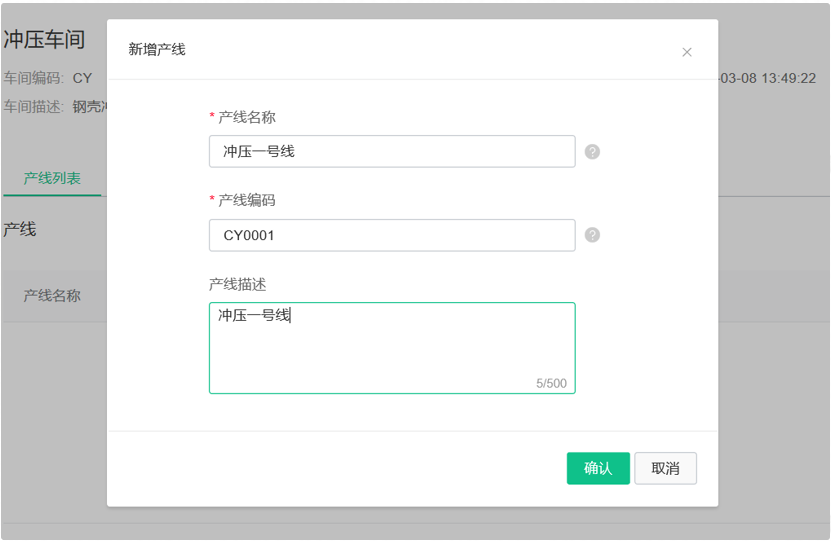Screen dimensions: 831x541
Task: Select the 产线名称 field label
Action: click(247, 117)
